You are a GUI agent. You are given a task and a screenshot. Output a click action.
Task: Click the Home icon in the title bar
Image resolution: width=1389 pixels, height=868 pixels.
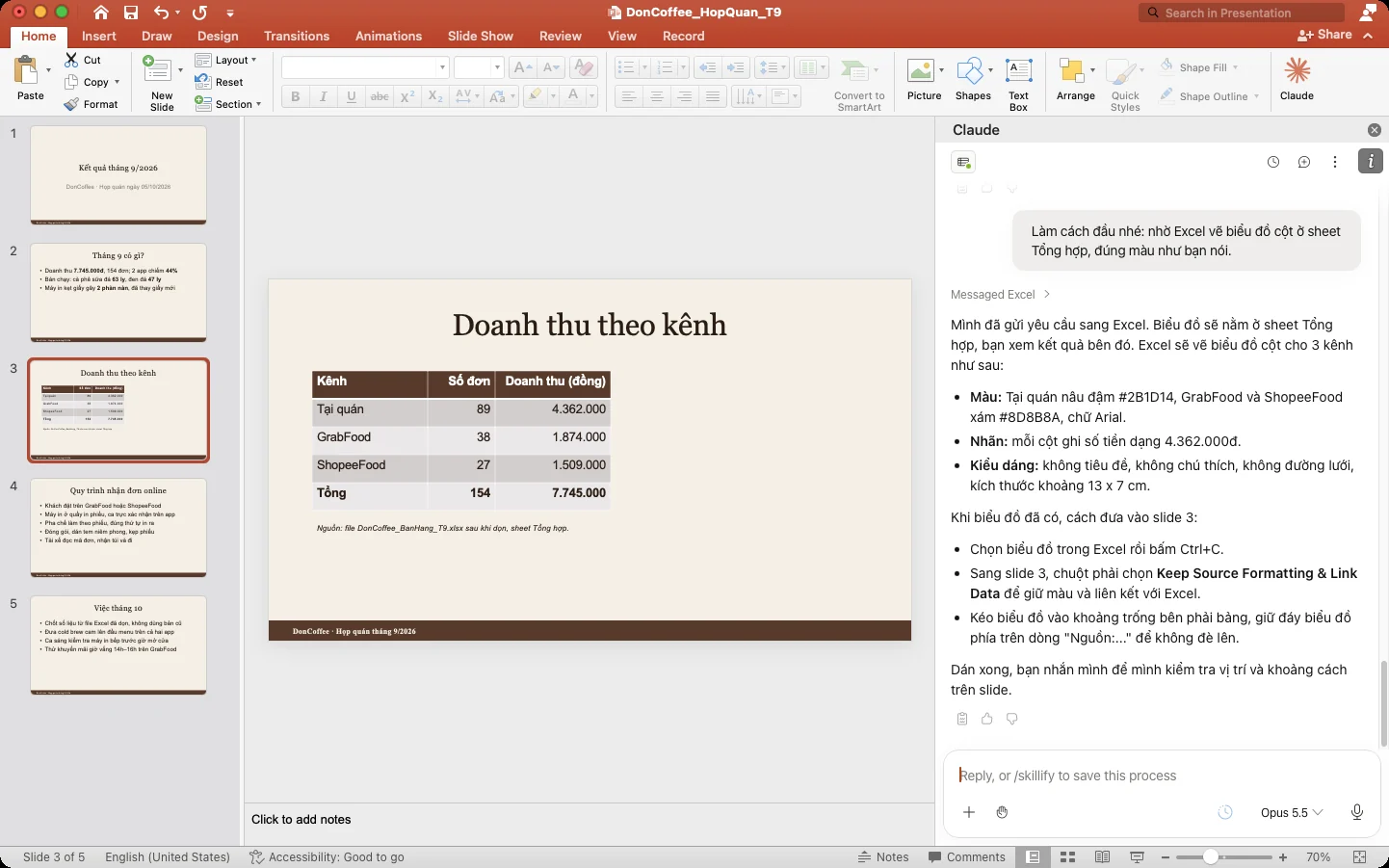[x=101, y=13]
